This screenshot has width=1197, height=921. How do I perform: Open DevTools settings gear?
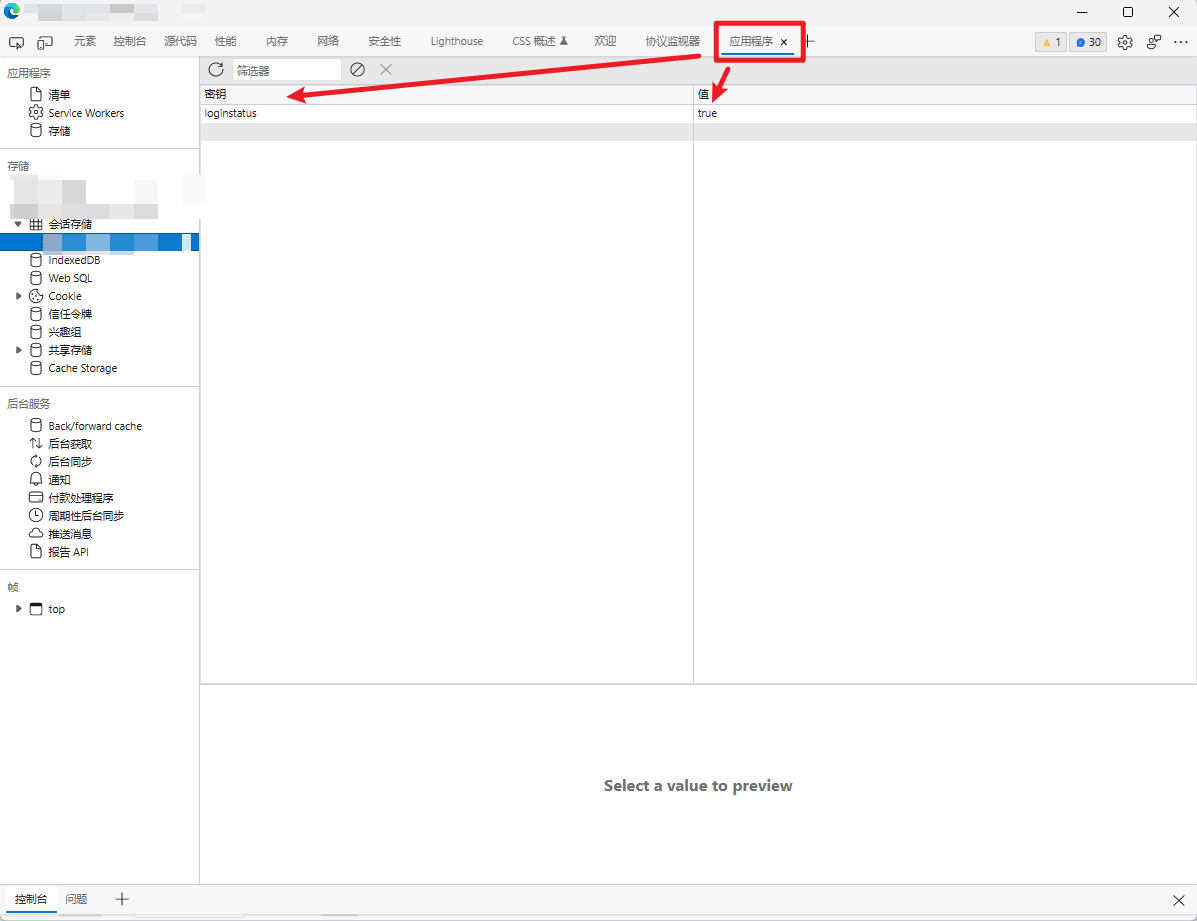coord(1125,42)
